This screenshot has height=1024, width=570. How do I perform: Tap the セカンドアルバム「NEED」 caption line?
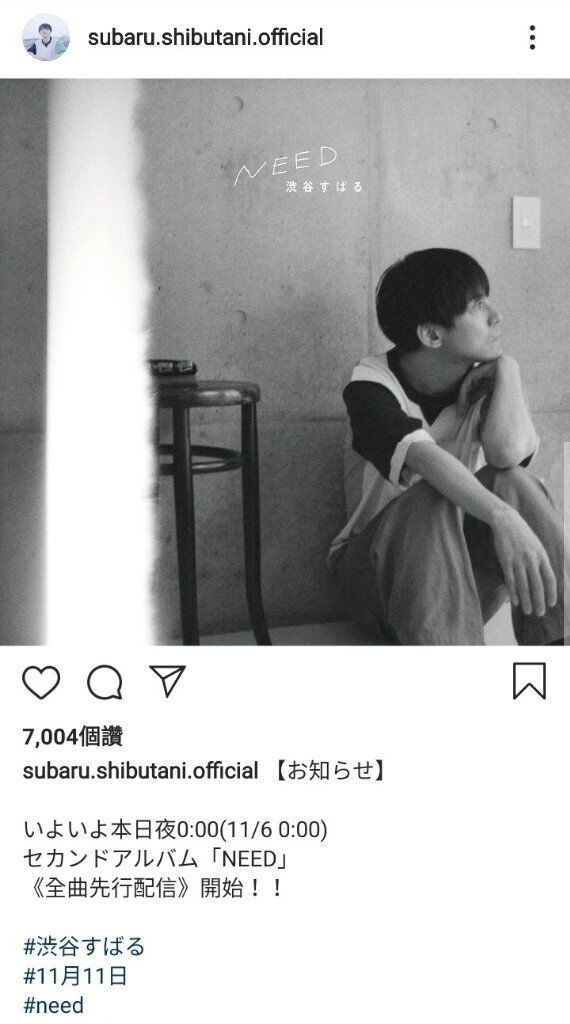click(155, 859)
